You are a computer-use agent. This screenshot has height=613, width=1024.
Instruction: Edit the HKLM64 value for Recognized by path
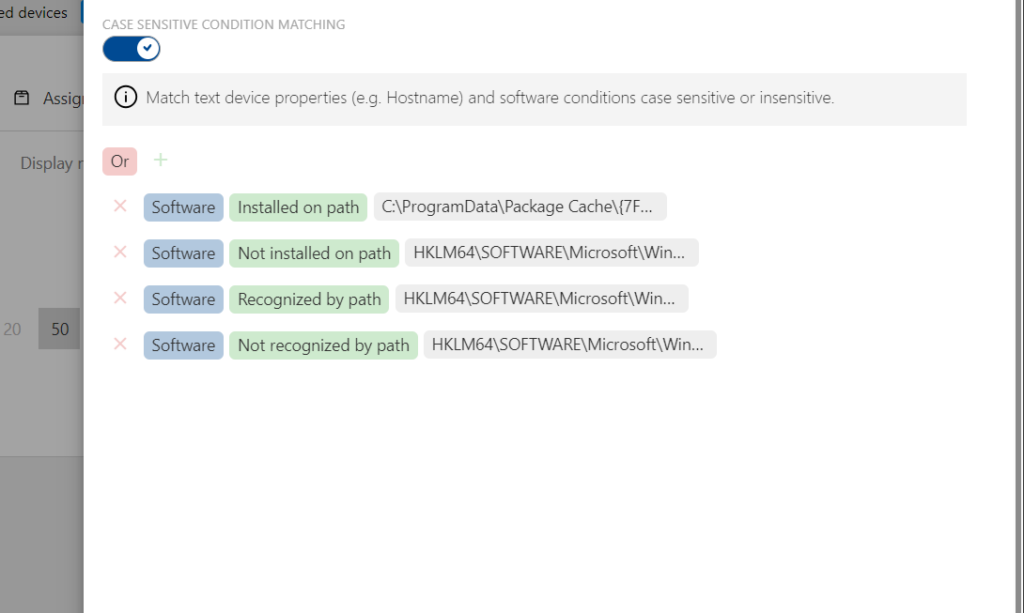[x=542, y=298]
